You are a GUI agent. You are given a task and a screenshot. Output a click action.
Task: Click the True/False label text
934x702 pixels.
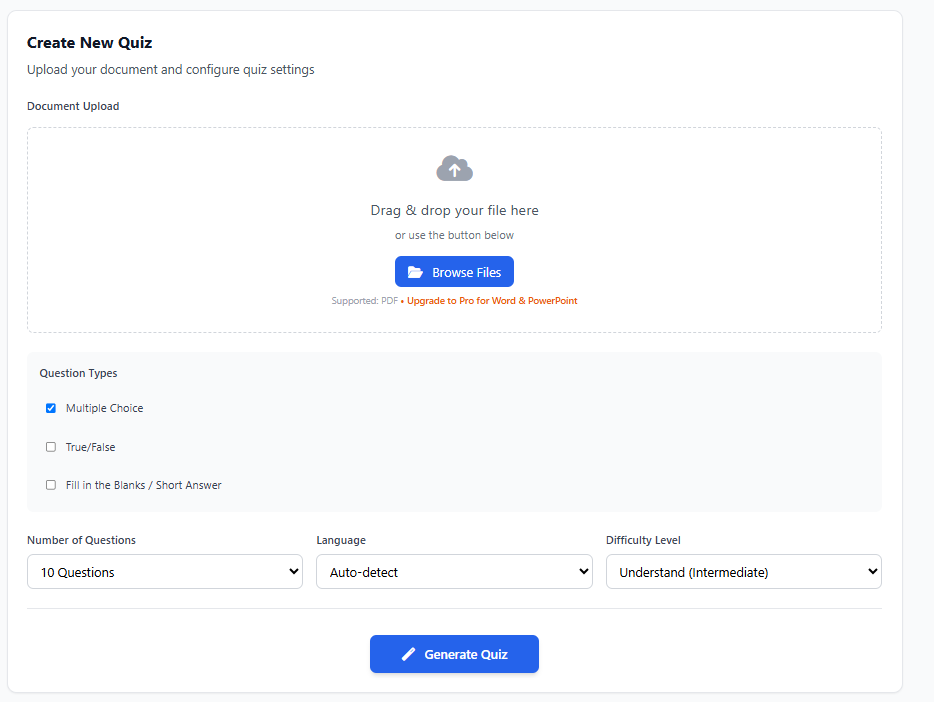[91, 447]
